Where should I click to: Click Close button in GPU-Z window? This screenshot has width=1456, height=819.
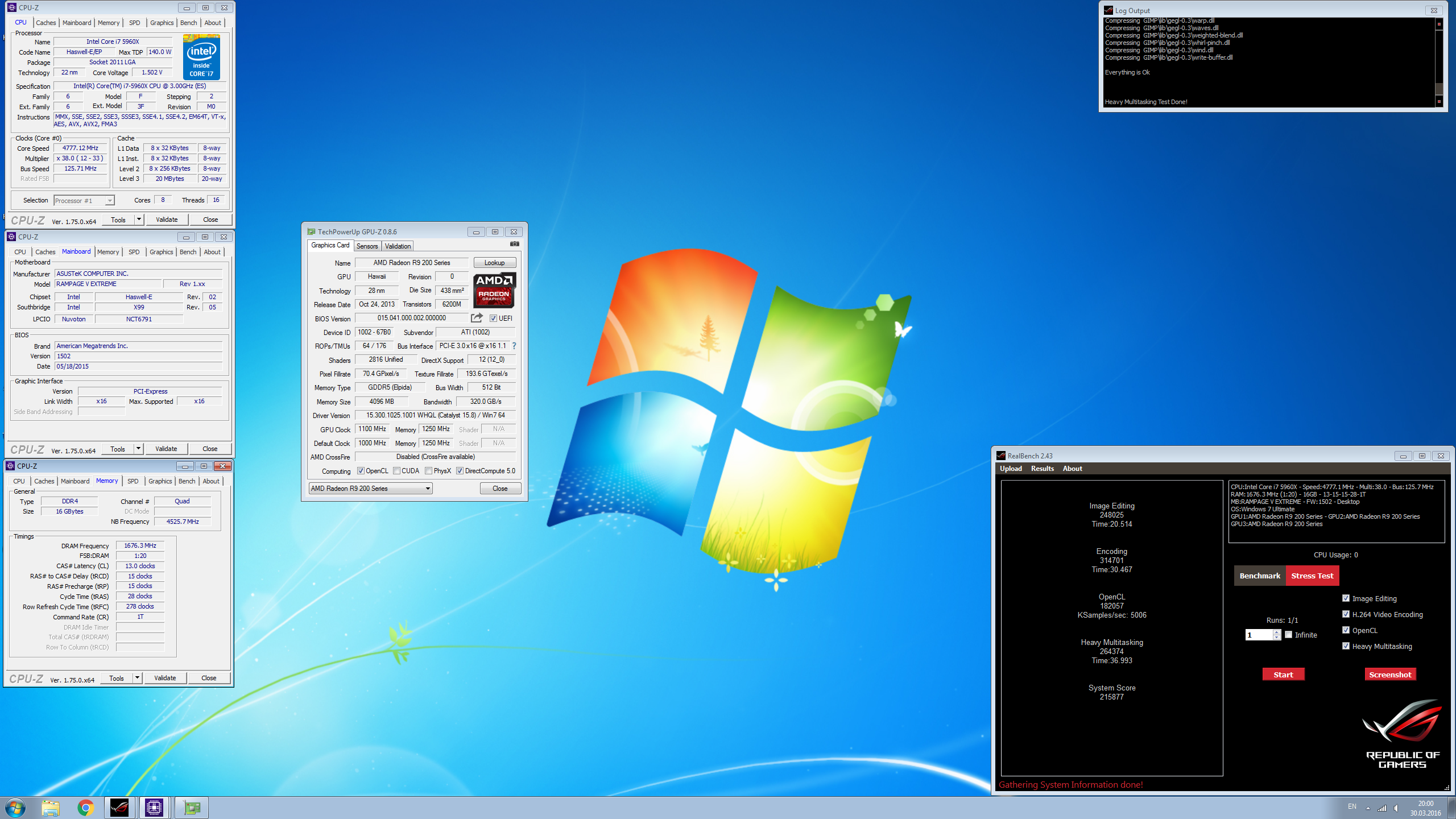click(500, 489)
